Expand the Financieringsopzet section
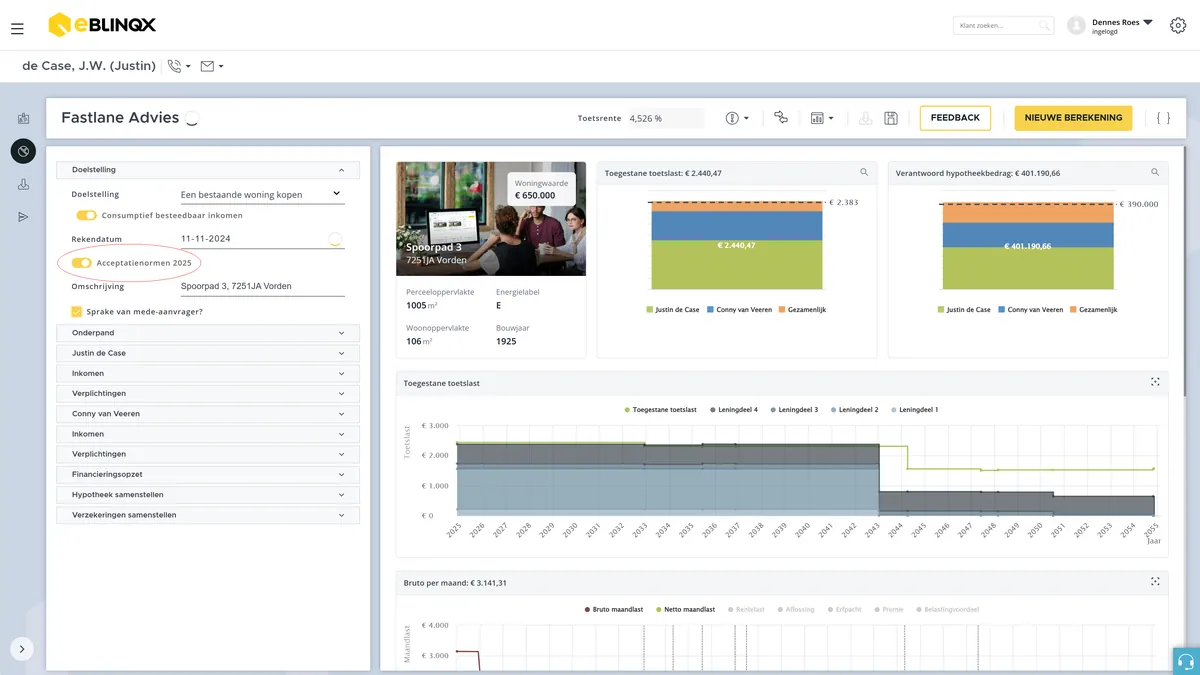The image size is (1200, 675). [x=208, y=475]
